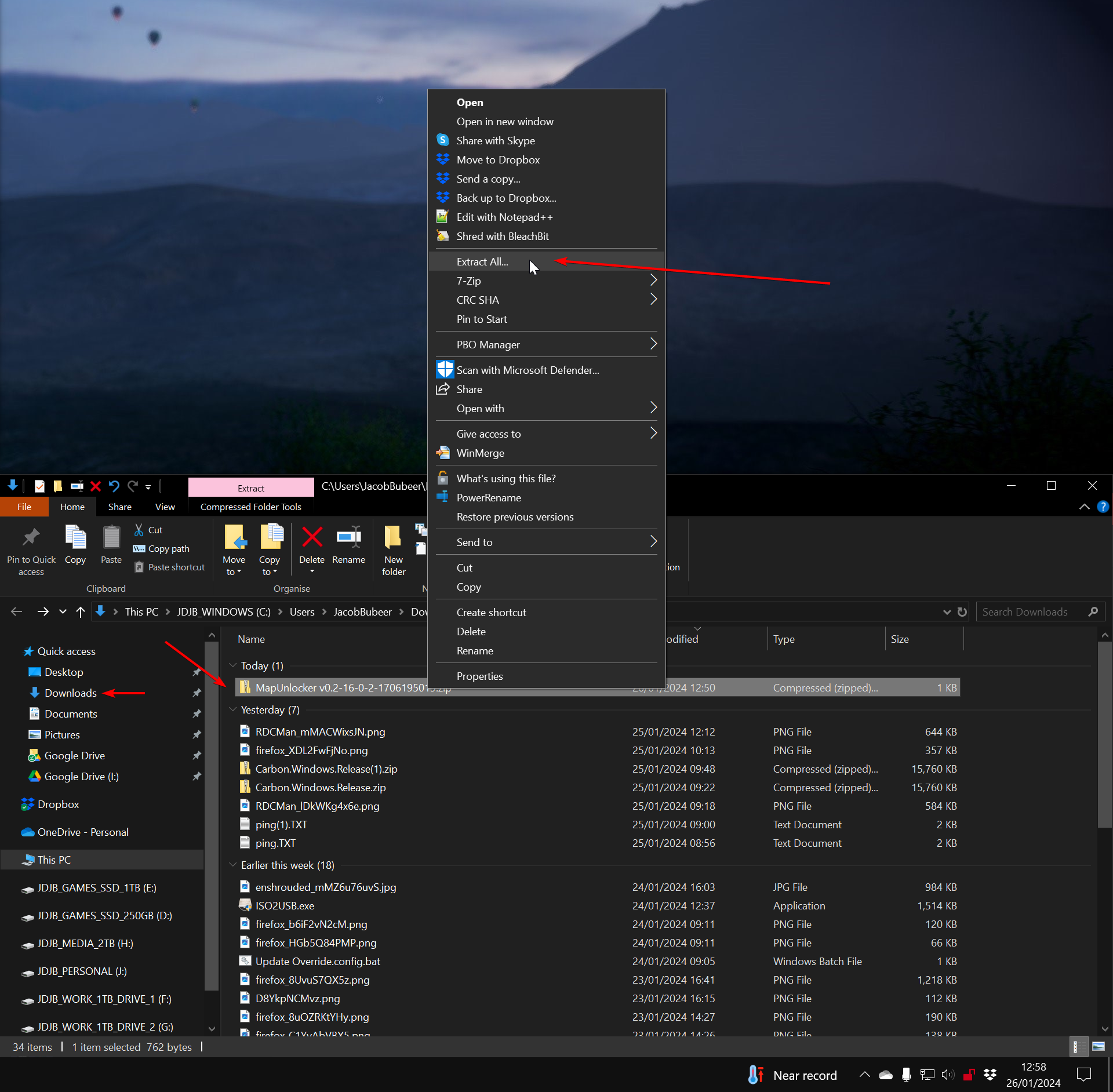1113x1092 pixels.
Task: Collapse the ribbon with chevron
Action: coord(1084,507)
